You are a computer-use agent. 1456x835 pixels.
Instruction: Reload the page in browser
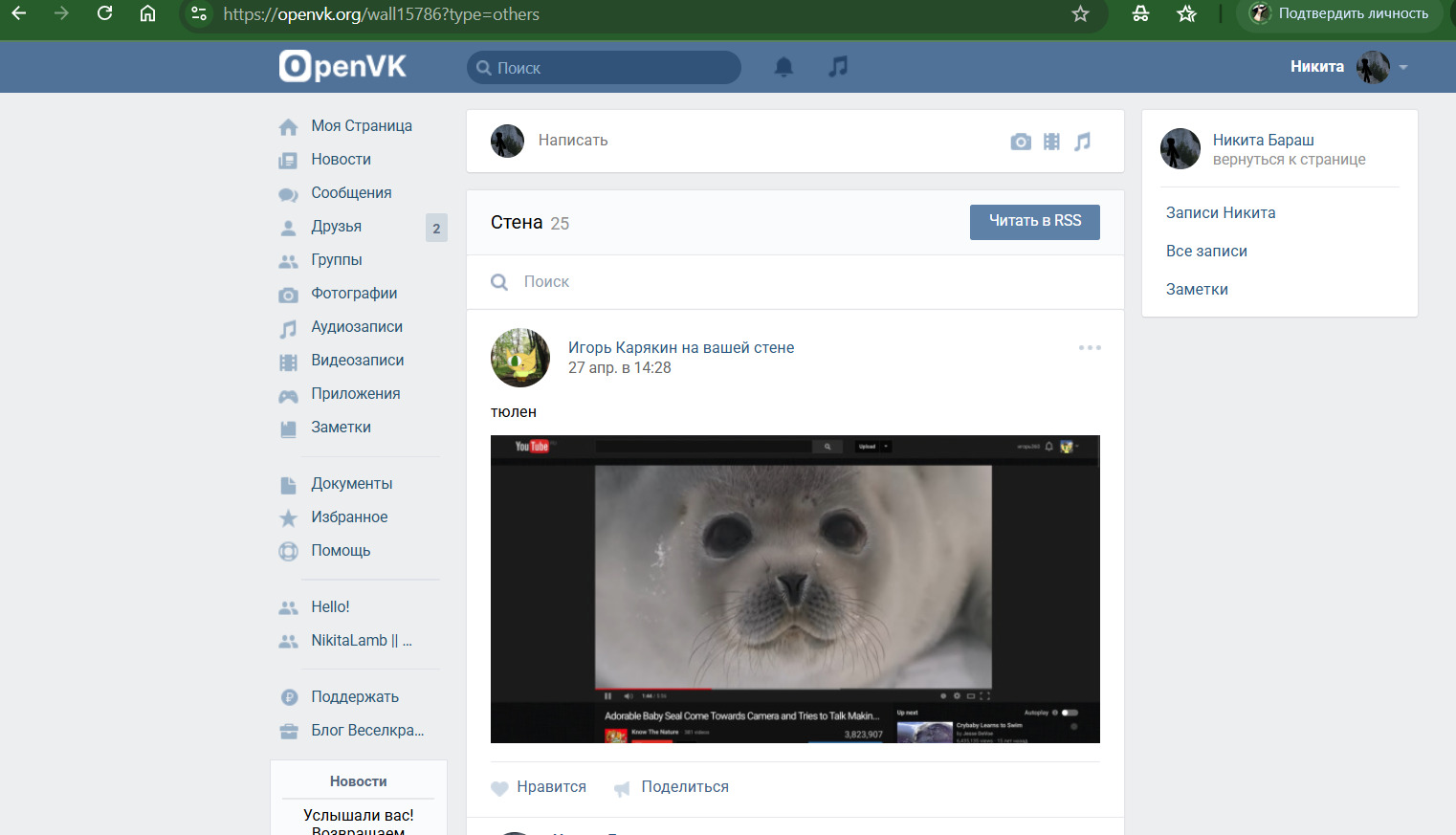(x=105, y=13)
